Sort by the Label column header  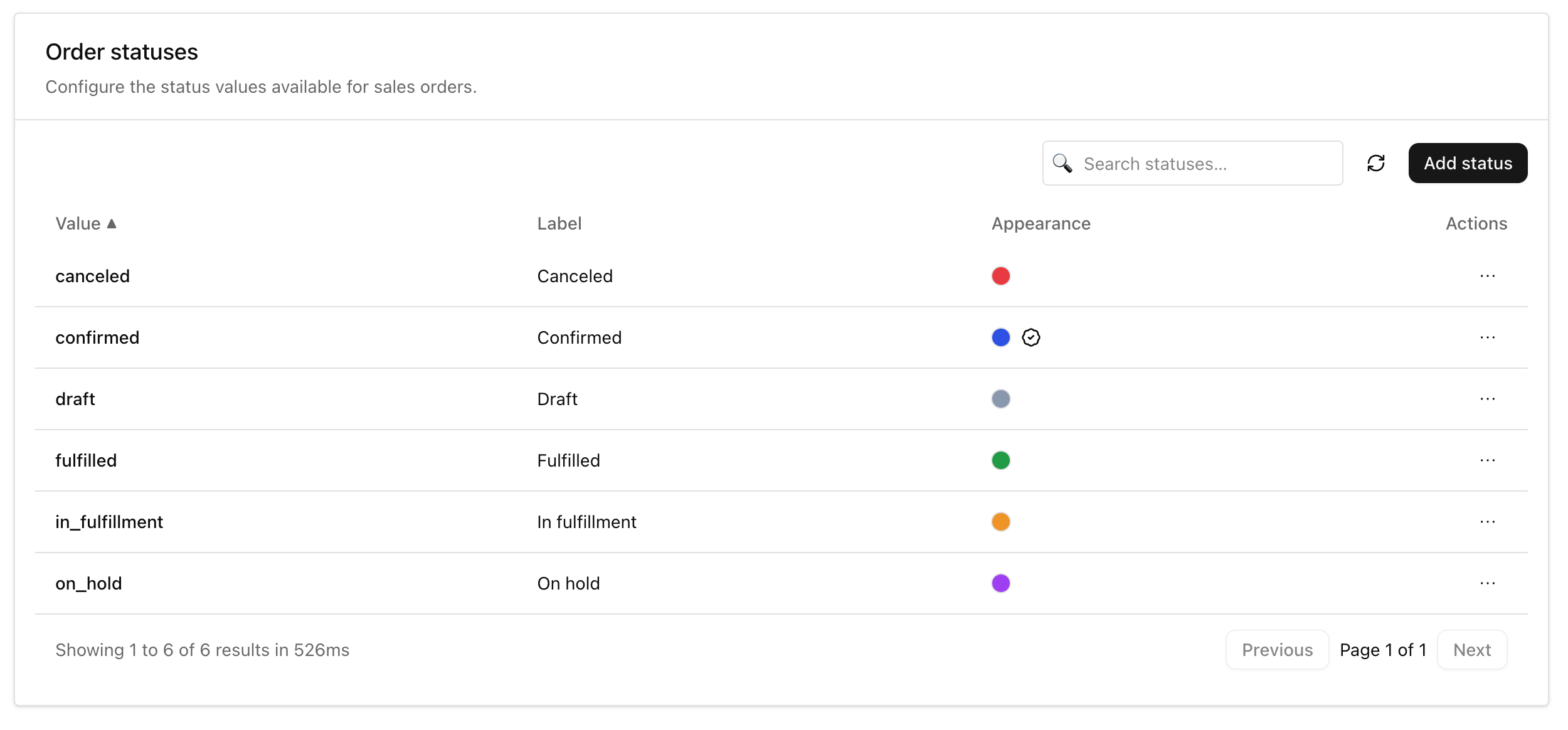click(x=559, y=223)
